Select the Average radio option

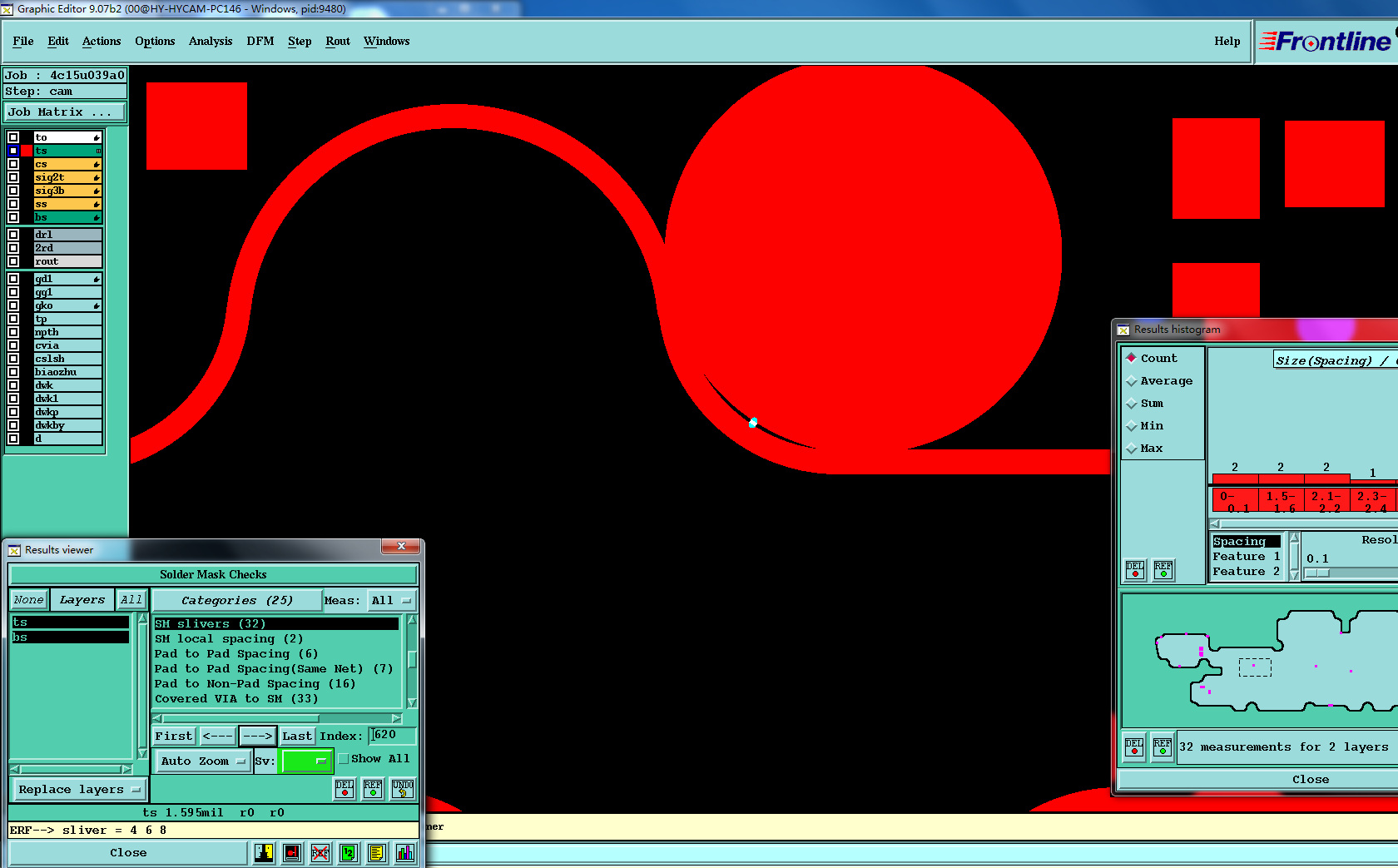pyautogui.click(x=1132, y=381)
